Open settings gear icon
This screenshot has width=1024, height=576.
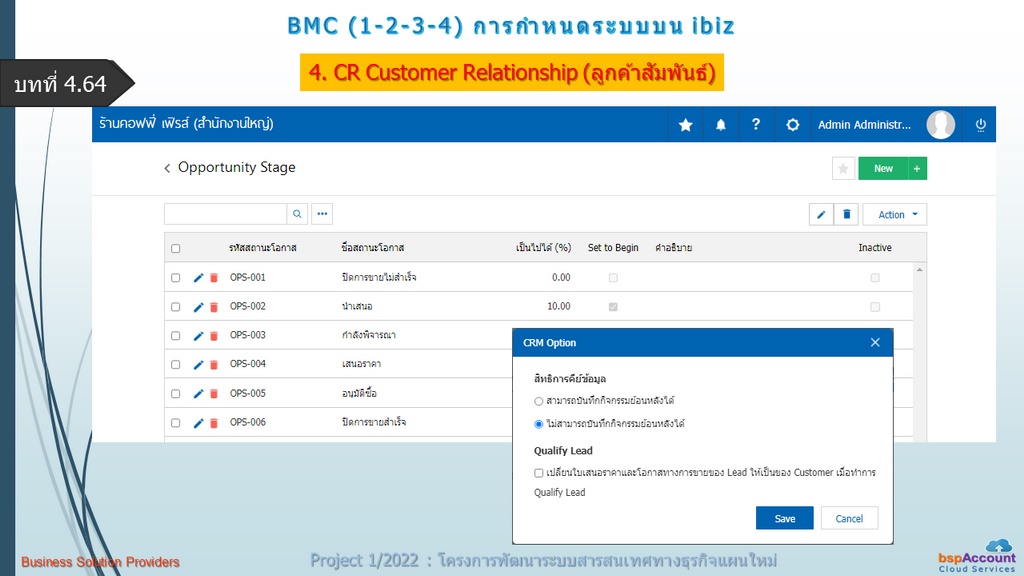[x=792, y=125]
